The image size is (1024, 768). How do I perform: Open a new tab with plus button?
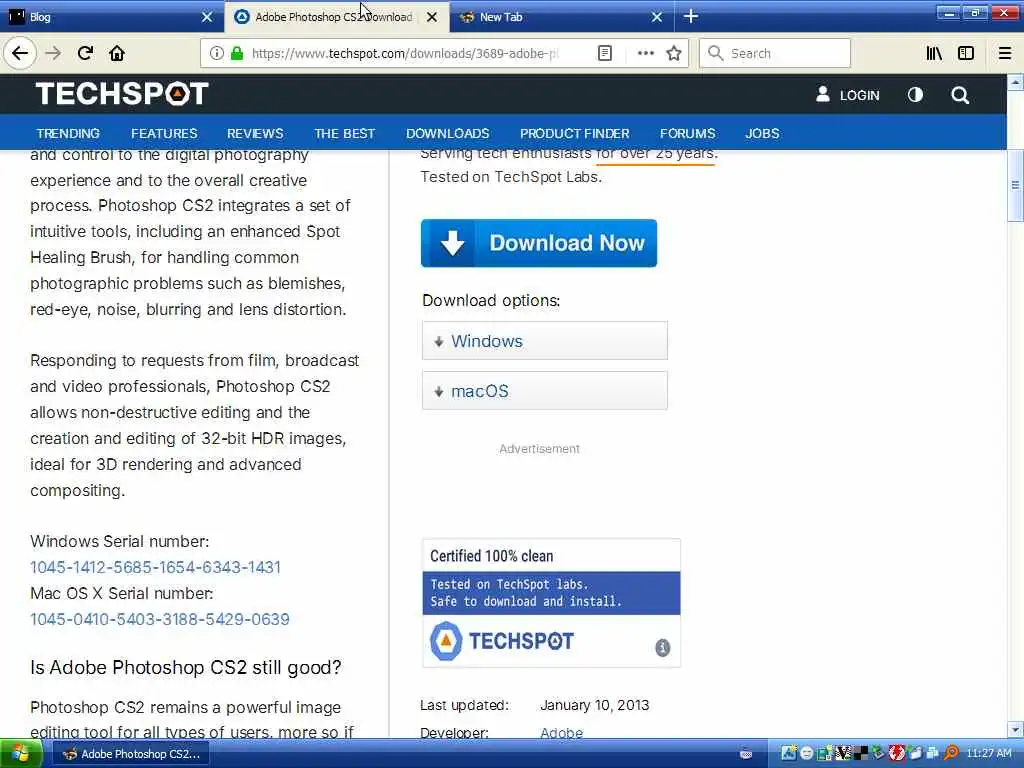691,16
